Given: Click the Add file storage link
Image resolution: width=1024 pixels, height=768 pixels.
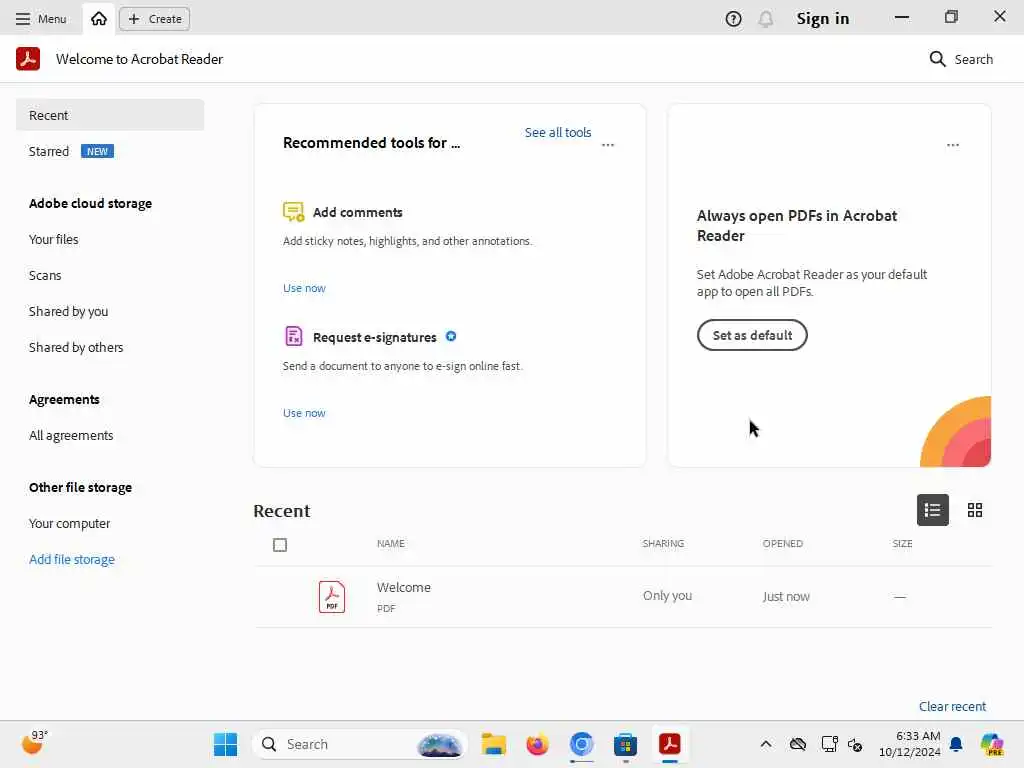Looking at the screenshot, I should [x=72, y=560].
